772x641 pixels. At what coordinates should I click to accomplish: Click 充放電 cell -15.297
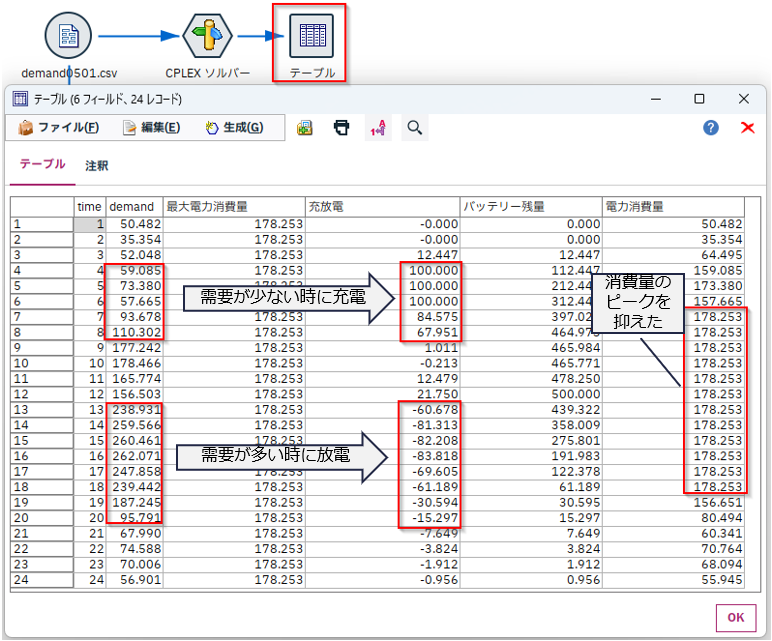point(383,518)
